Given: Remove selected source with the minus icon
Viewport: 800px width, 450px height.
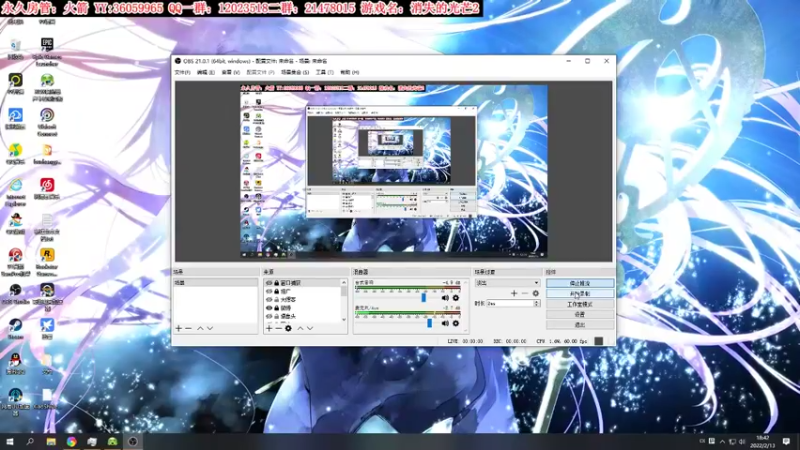Looking at the screenshot, I should click(x=279, y=329).
